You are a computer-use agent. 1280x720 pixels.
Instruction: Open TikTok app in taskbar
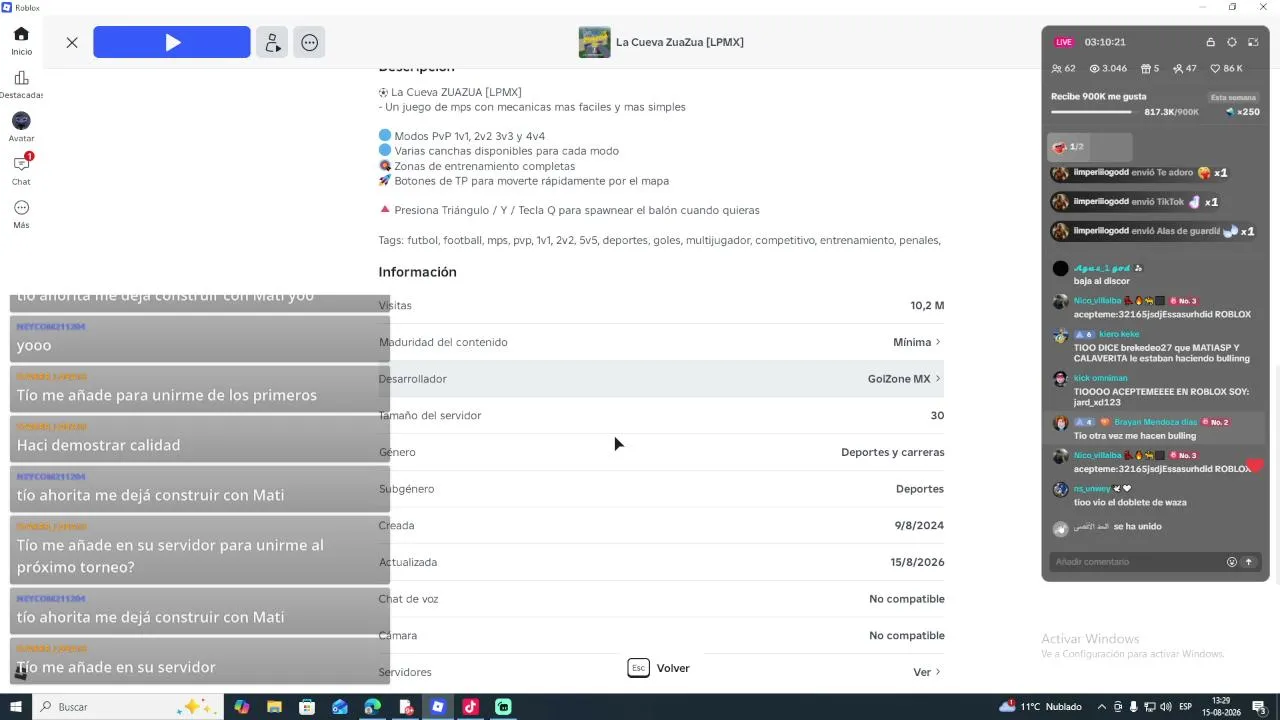470,707
